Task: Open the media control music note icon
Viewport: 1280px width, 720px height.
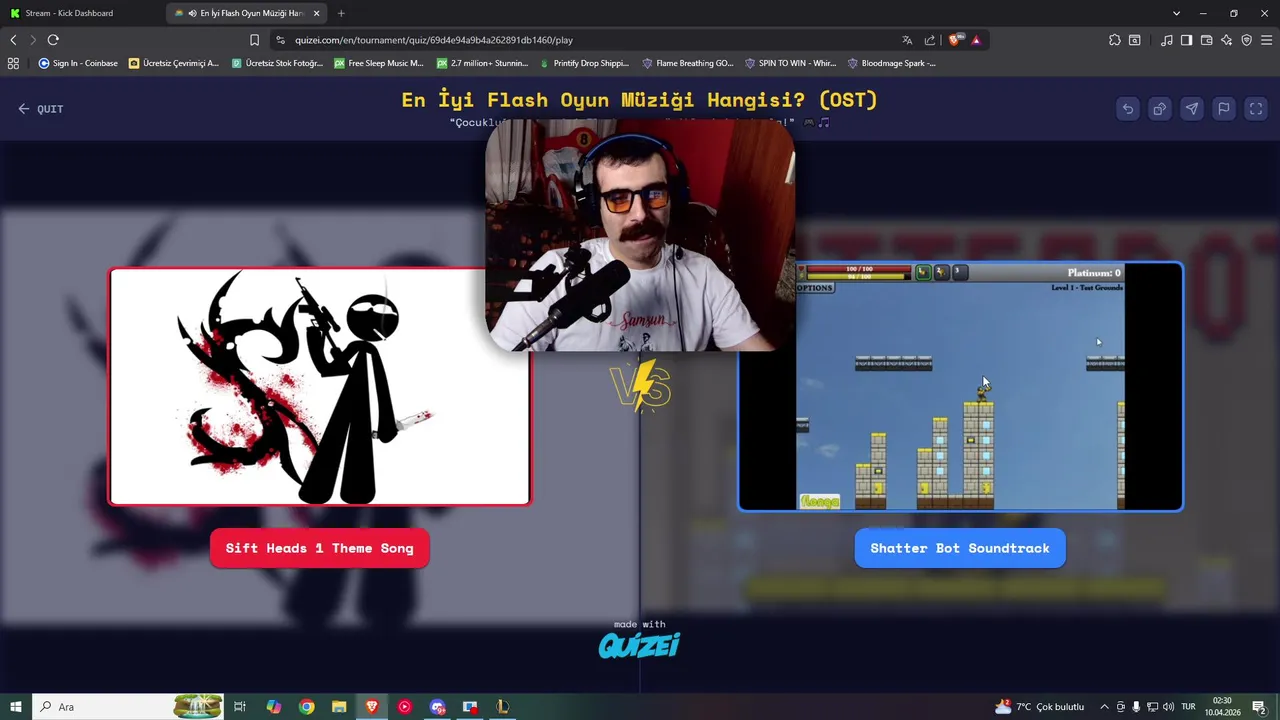Action: pyautogui.click(x=1167, y=40)
